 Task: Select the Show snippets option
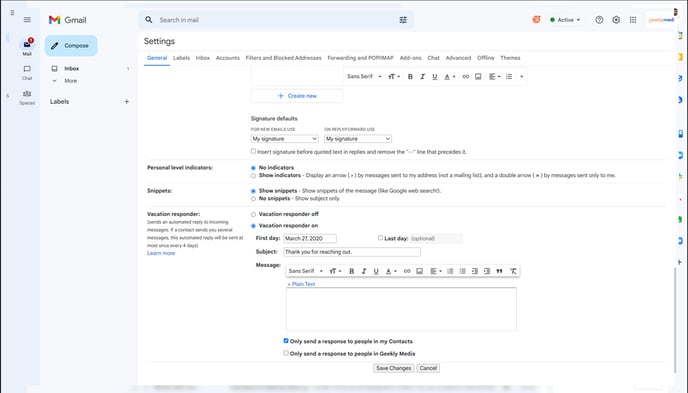click(253, 191)
